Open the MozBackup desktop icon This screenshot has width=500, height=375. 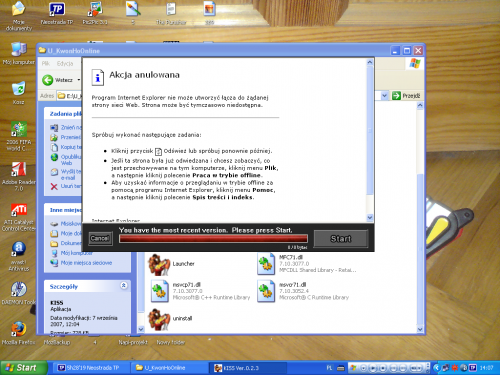coord(57,342)
